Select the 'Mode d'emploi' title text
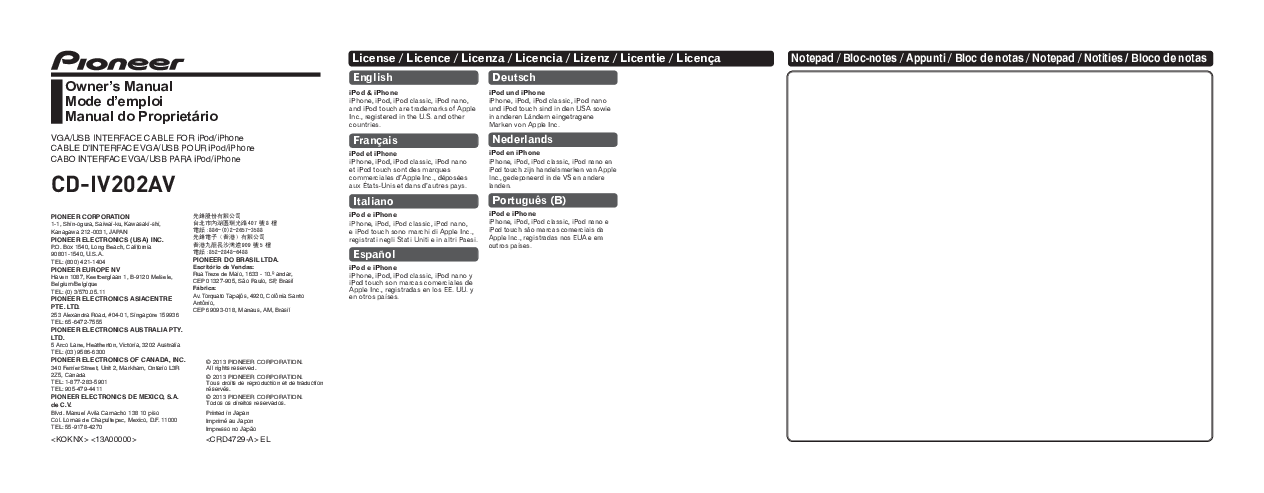 113,102
